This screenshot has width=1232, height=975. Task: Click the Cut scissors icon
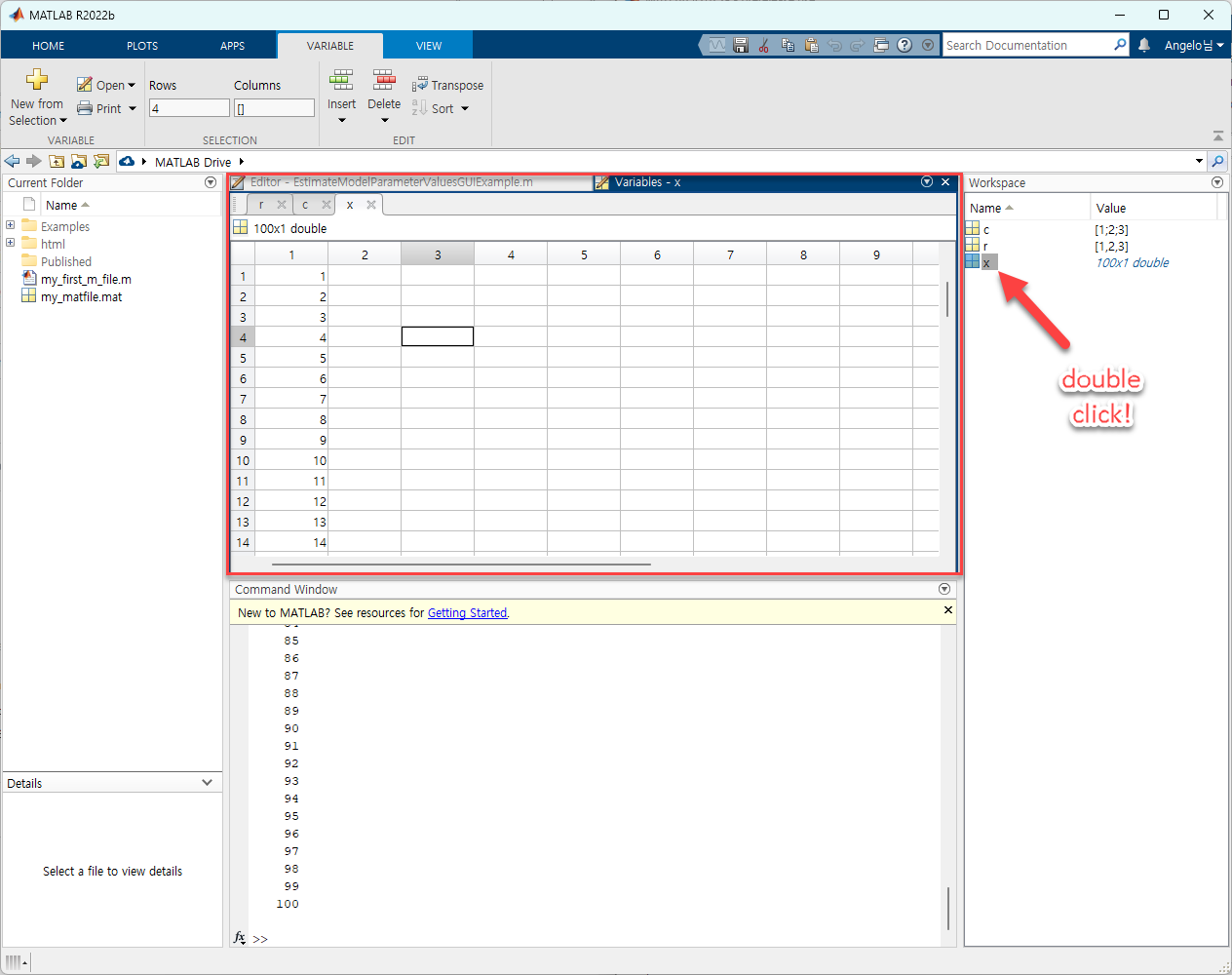(x=764, y=45)
